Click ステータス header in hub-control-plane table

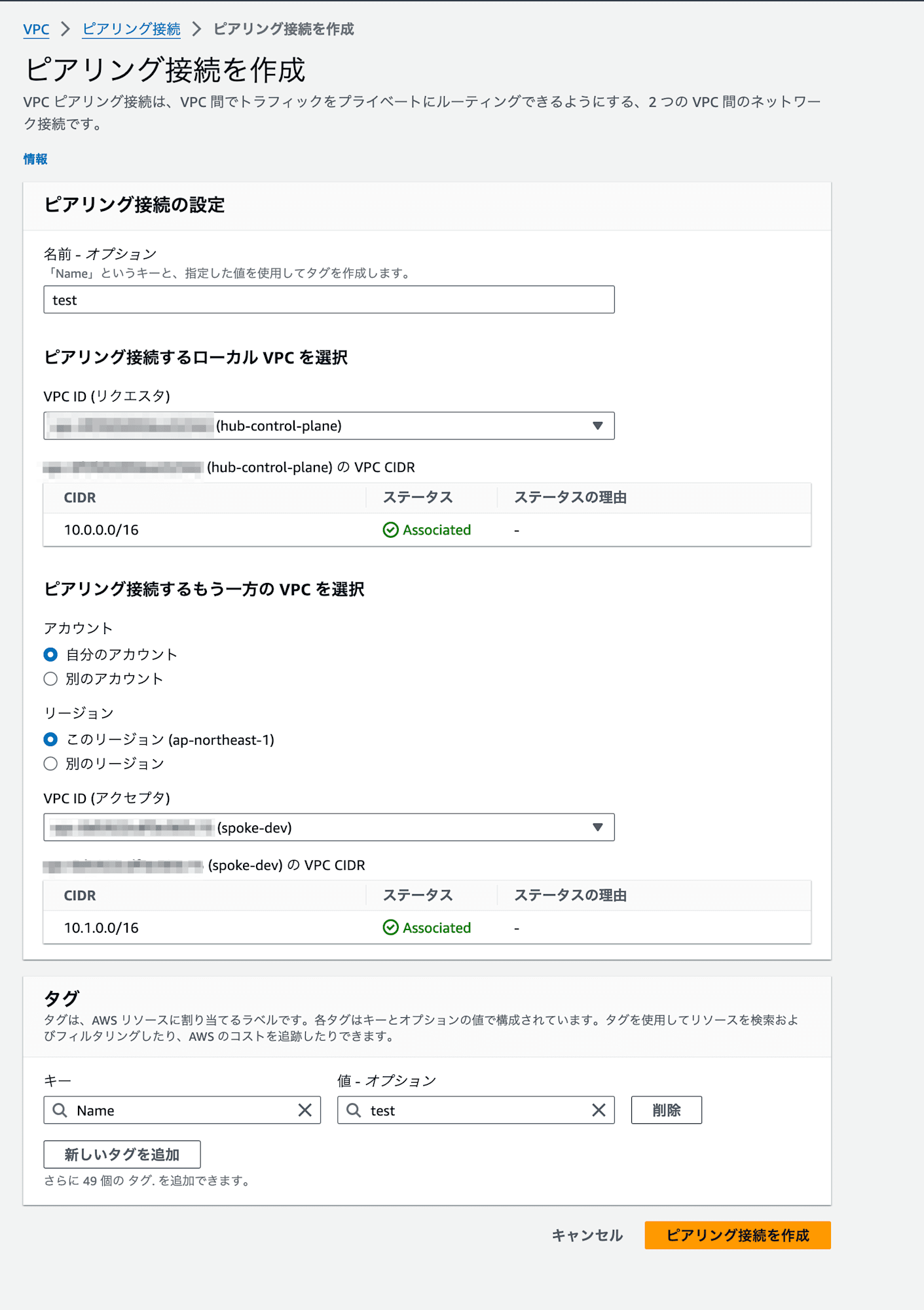tap(418, 498)
